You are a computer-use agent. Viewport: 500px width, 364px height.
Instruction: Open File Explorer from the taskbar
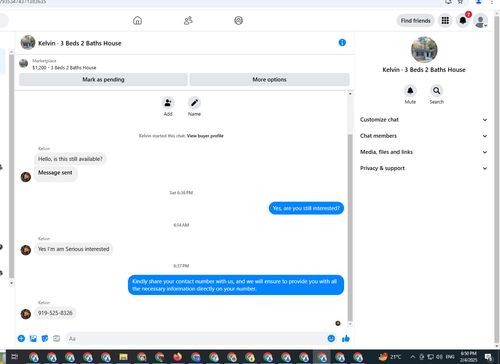click(x=124, y=357)
